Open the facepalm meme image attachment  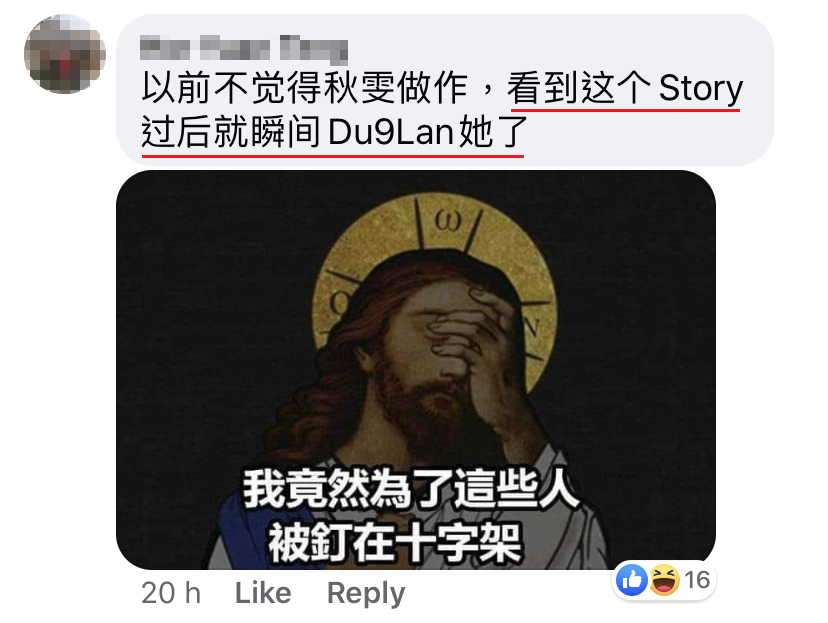tap(416, 370)
